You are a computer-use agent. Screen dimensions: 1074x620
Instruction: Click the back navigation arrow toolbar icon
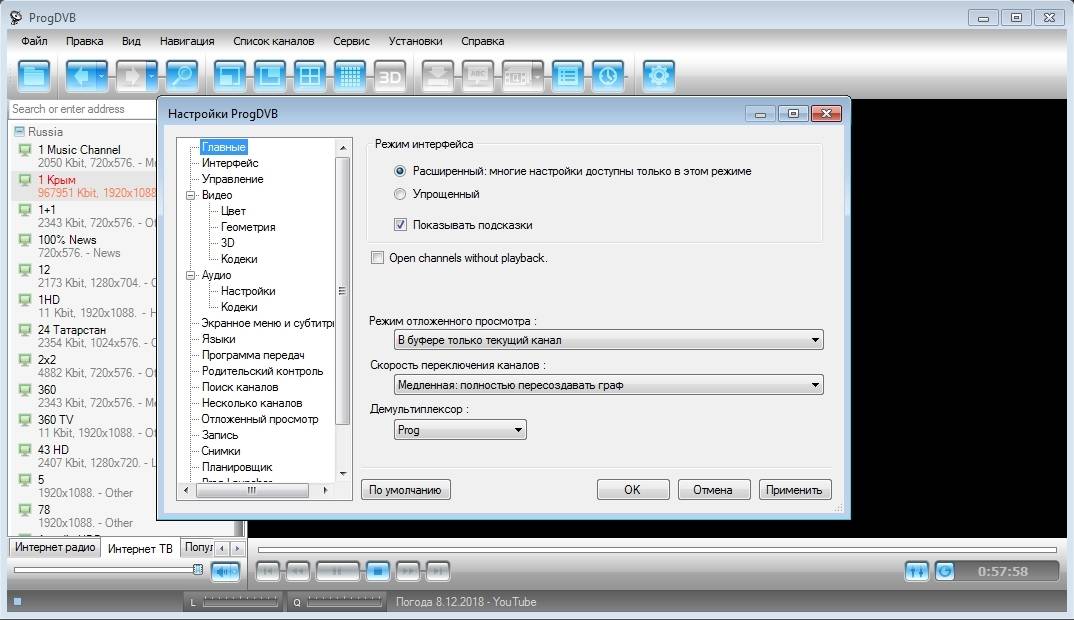point(80,76)
